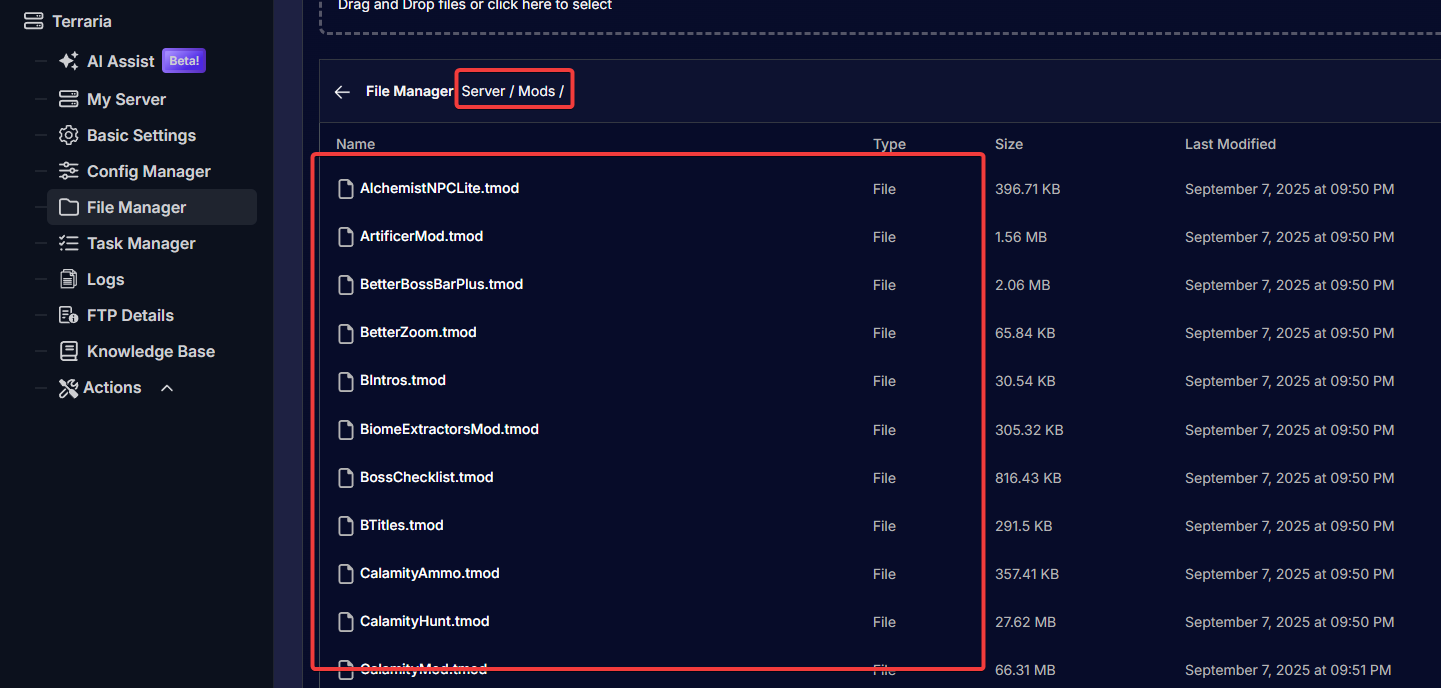Screen dimensions: 1441x688
Task: Collapse the Actions menu chevron
Action: click(167, 388)
